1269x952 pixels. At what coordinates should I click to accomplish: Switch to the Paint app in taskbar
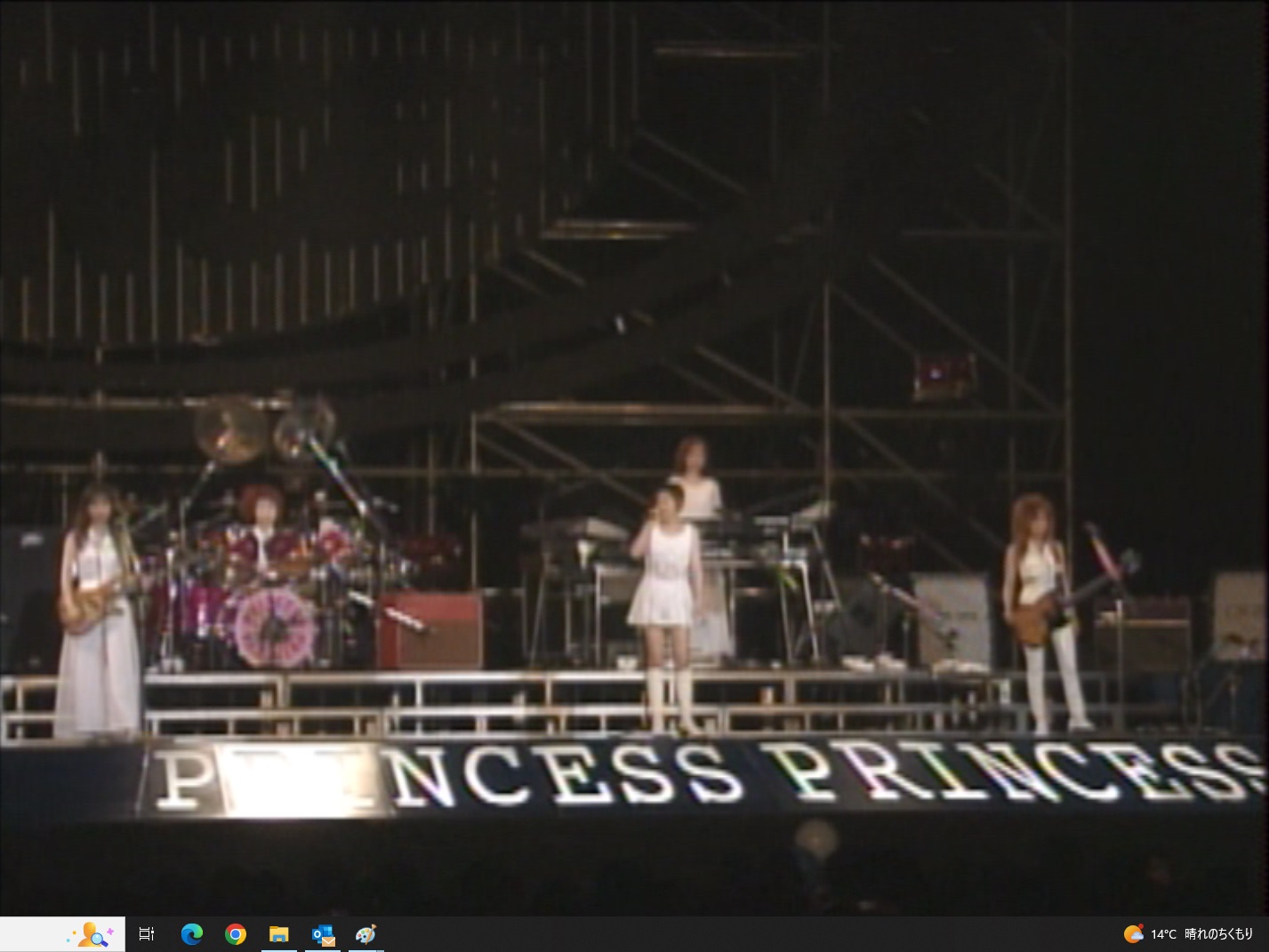(x=365, y=933)
